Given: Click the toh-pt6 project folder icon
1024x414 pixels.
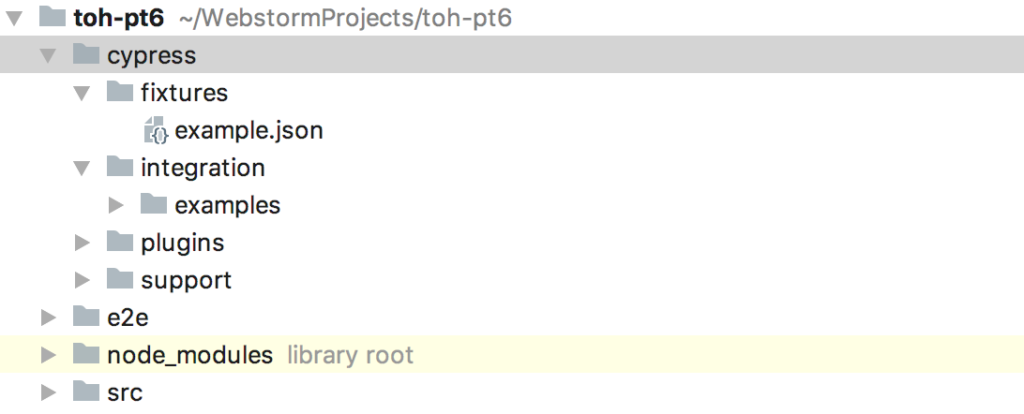Looking at the screenshot, I should pyautogui.click(x=52, y=18).
